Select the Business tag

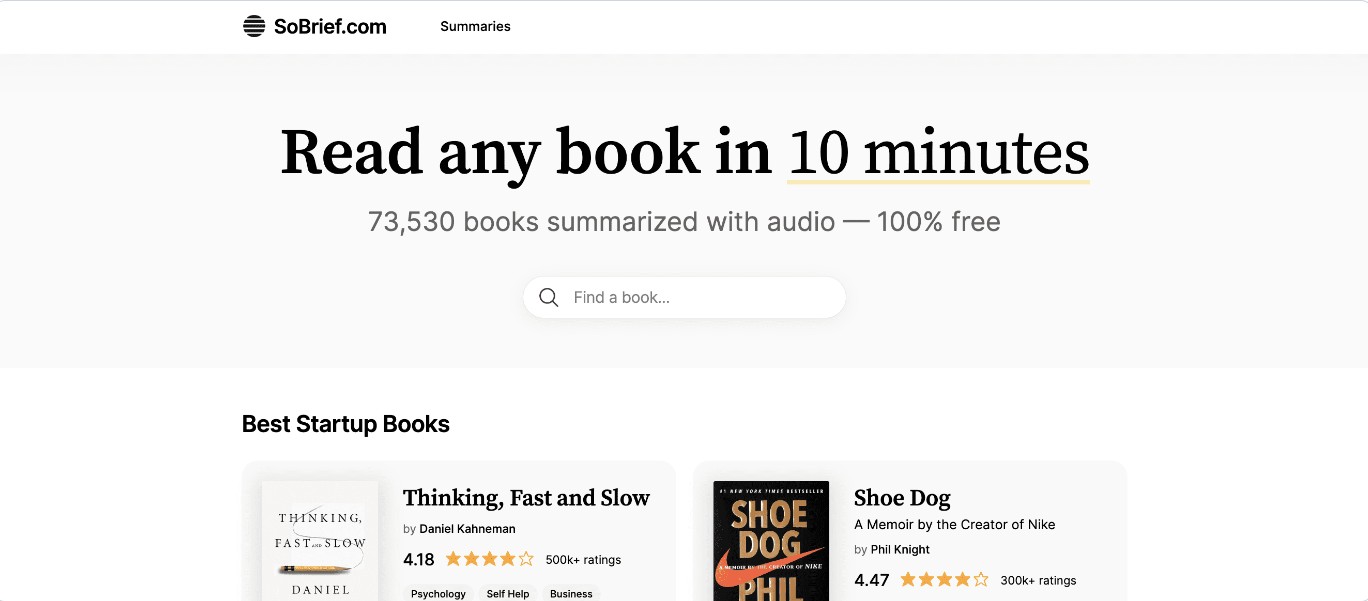click(571, 593)
